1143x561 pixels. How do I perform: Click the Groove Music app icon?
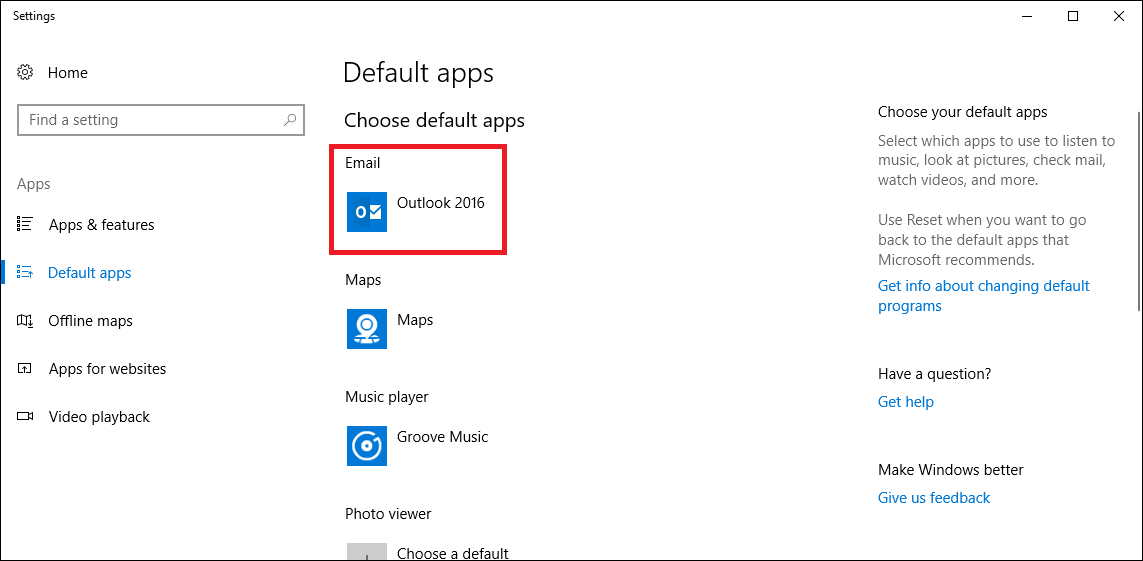[367, 446]
